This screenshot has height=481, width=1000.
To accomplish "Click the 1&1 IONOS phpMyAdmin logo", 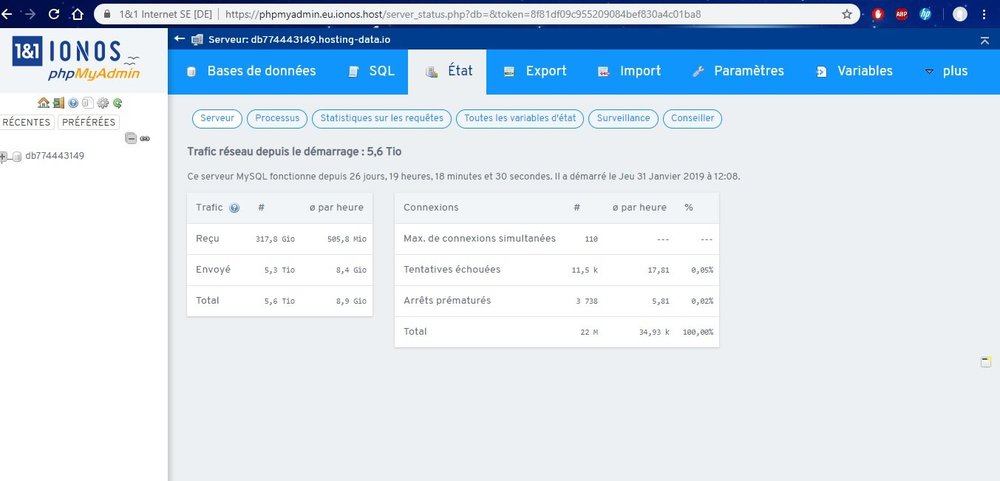I will pos(77,59).
